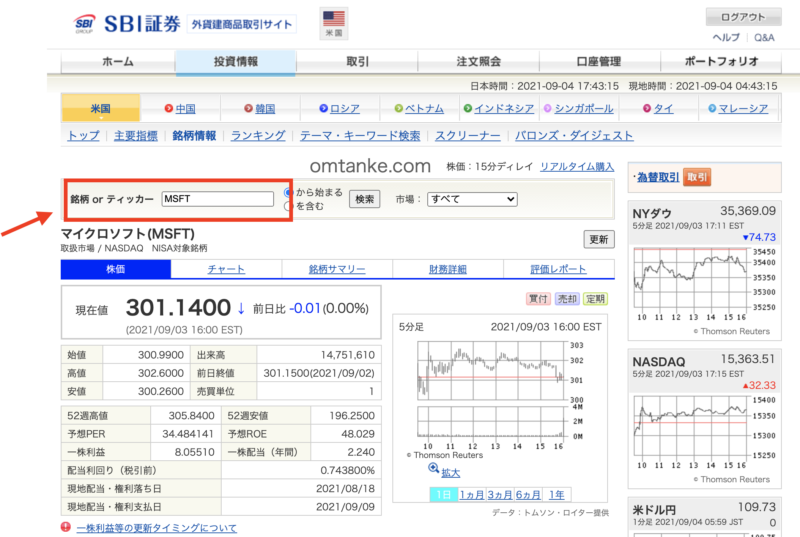800x537 pixels.
Task: Open the スクリーナー link
Action: tap(468, 136)
